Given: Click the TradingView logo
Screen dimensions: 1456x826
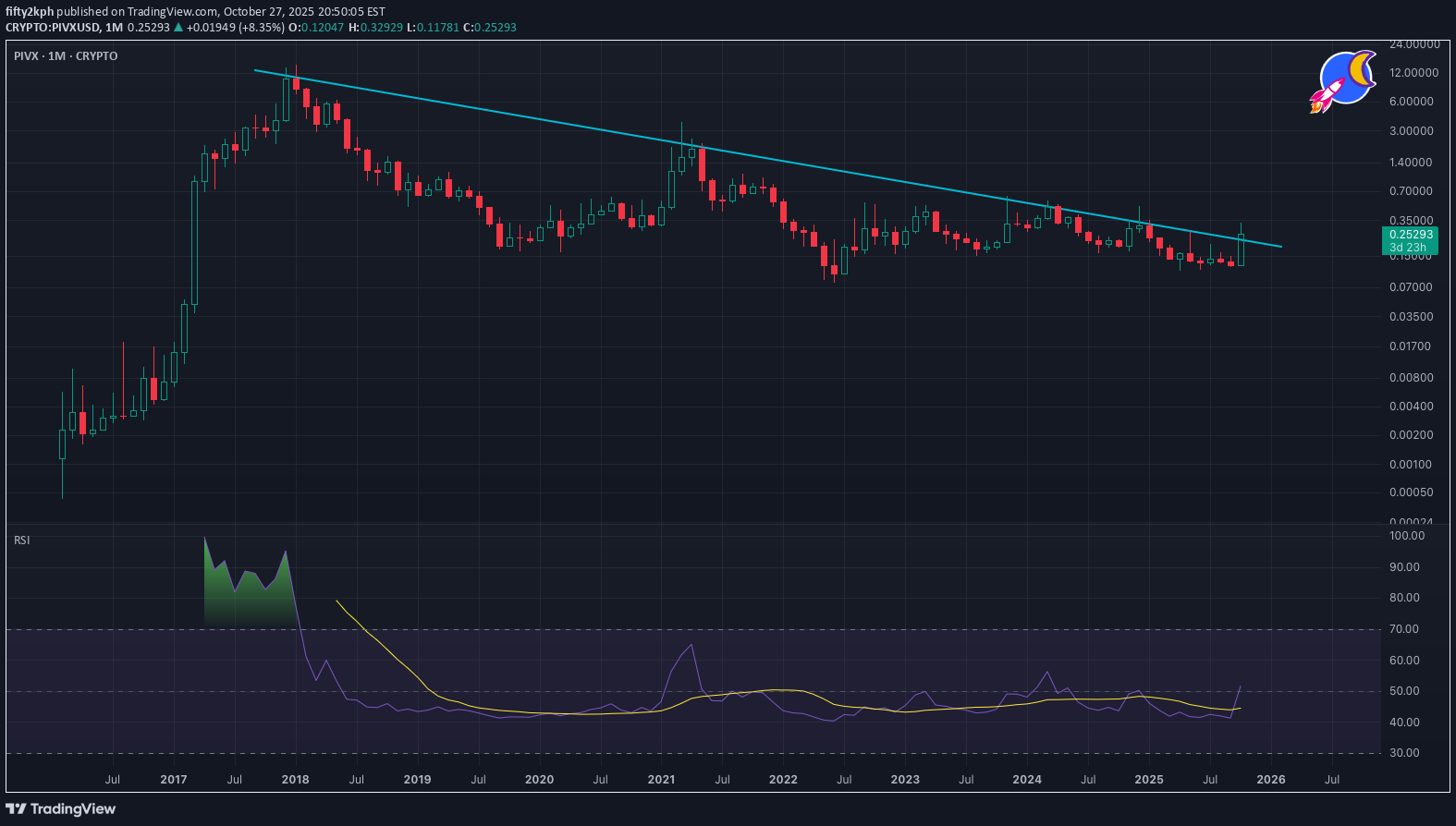Looking at the screenshot, I should tap(61, 809).
